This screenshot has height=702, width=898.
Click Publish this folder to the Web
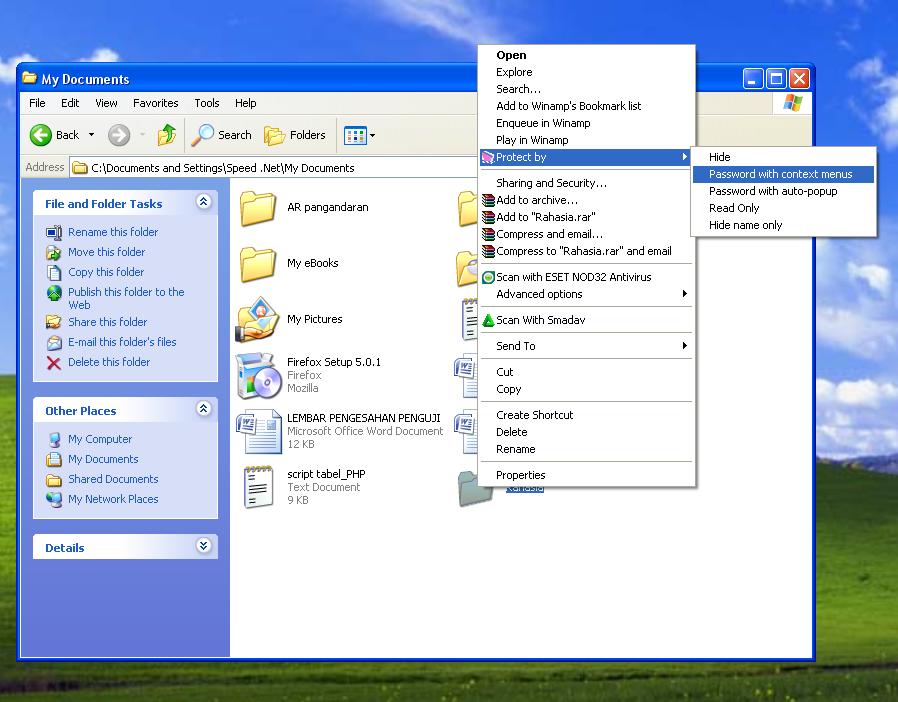(x=126, y=298)
